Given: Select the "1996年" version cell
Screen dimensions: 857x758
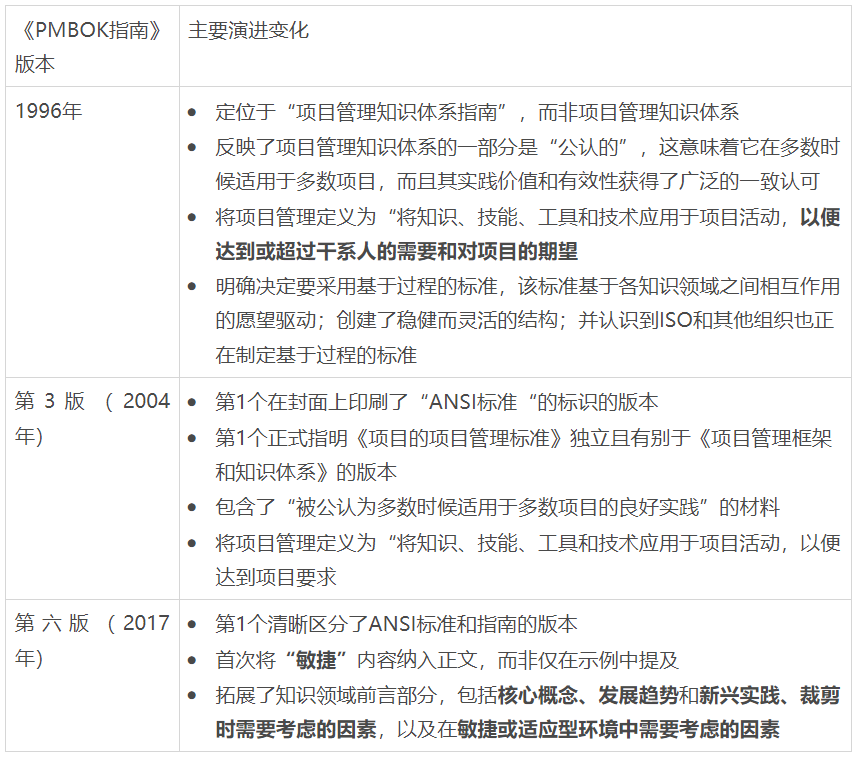Looking at the screenshot, I should (x=92, y=232).
